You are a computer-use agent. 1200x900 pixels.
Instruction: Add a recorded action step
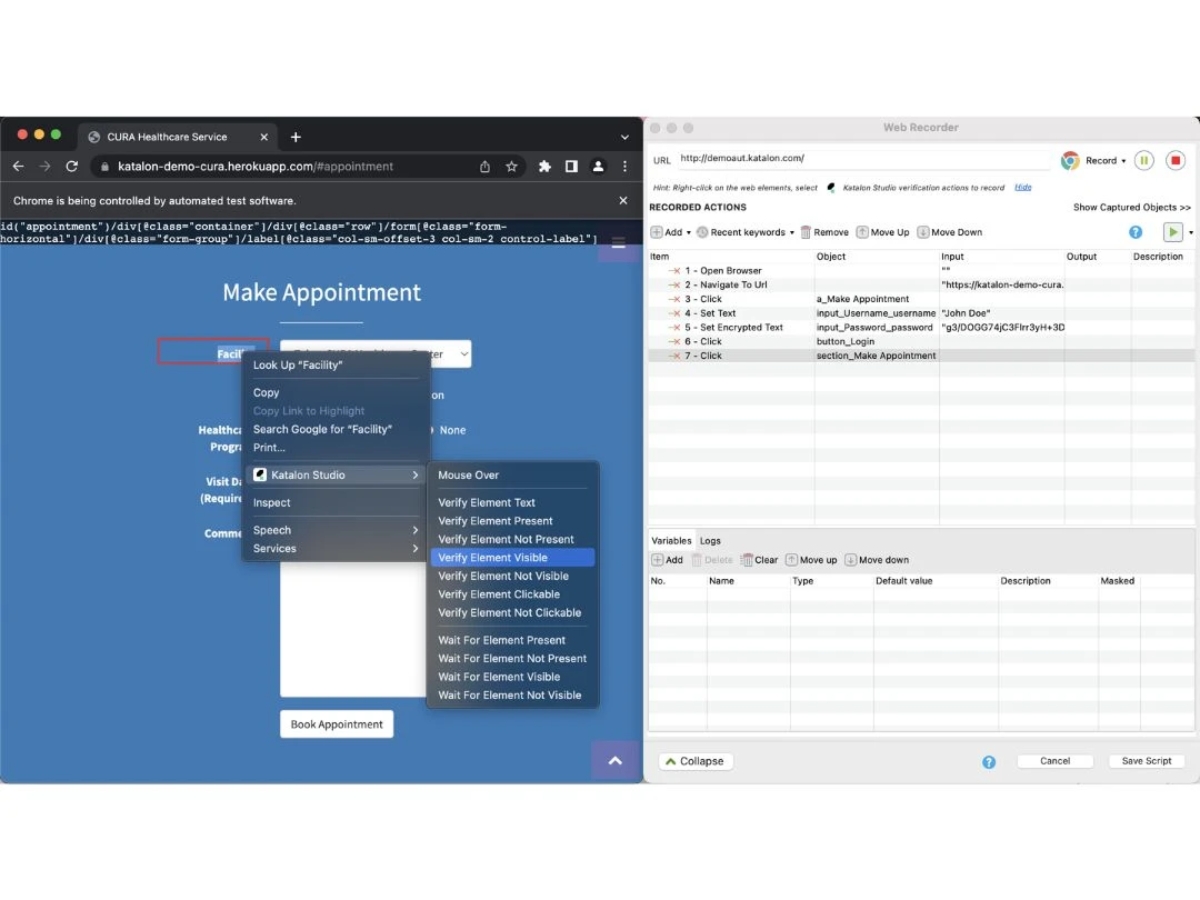click(666, 232)
